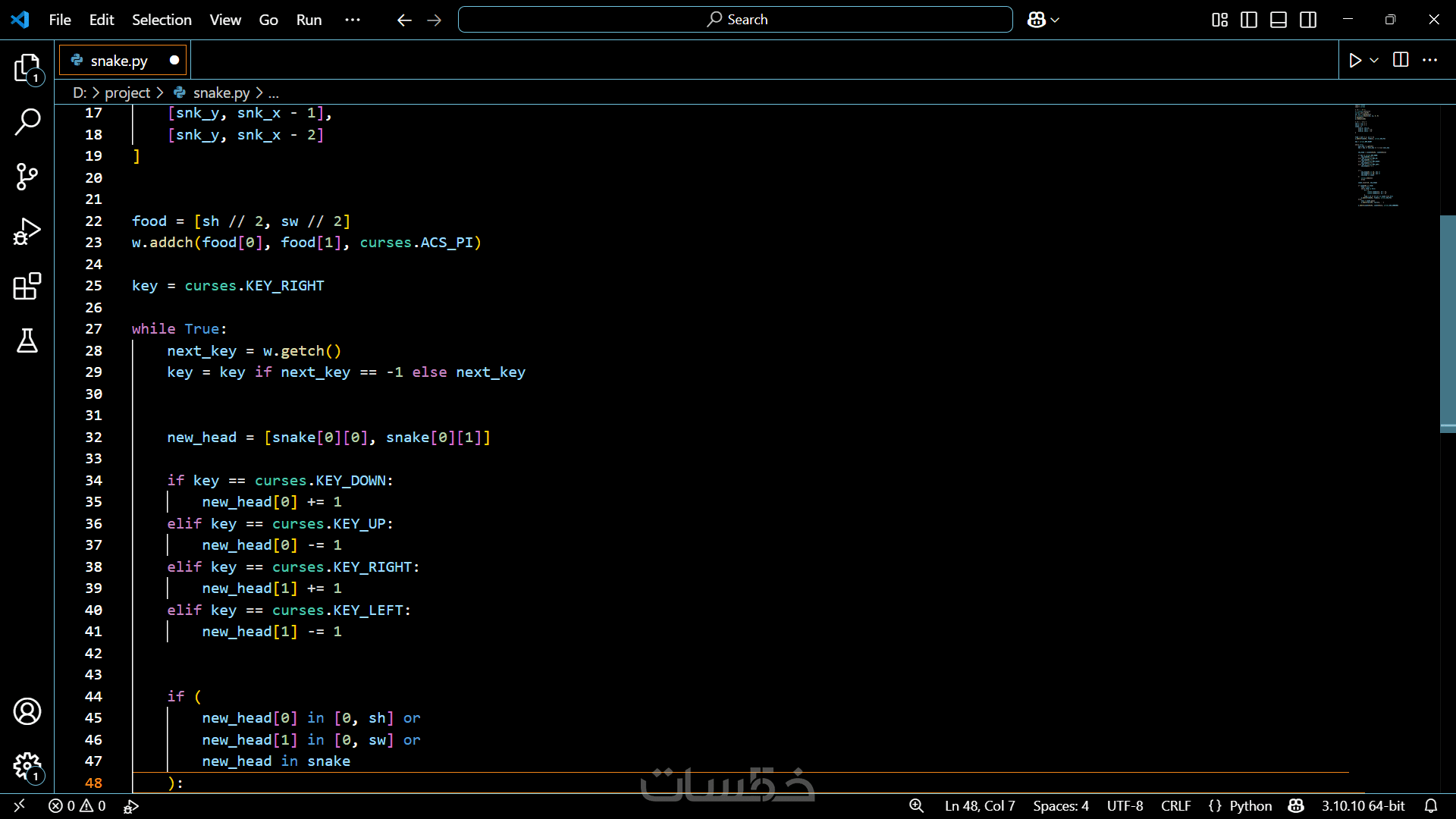Open Copilot dropdown chevron in title bar
1456x819 pixels.
(x=1055, y=20)
